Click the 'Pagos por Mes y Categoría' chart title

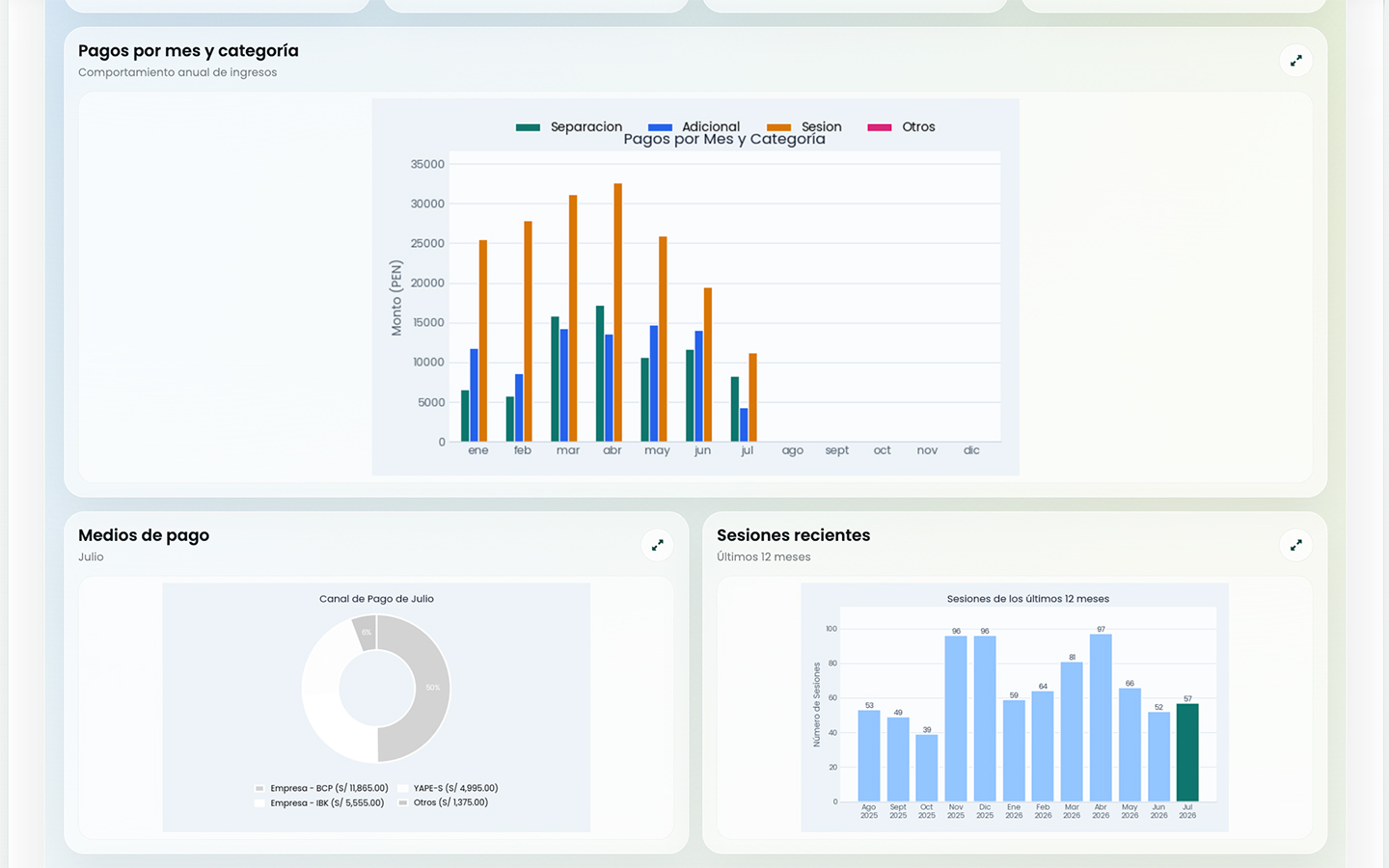(x=724, y=140)
